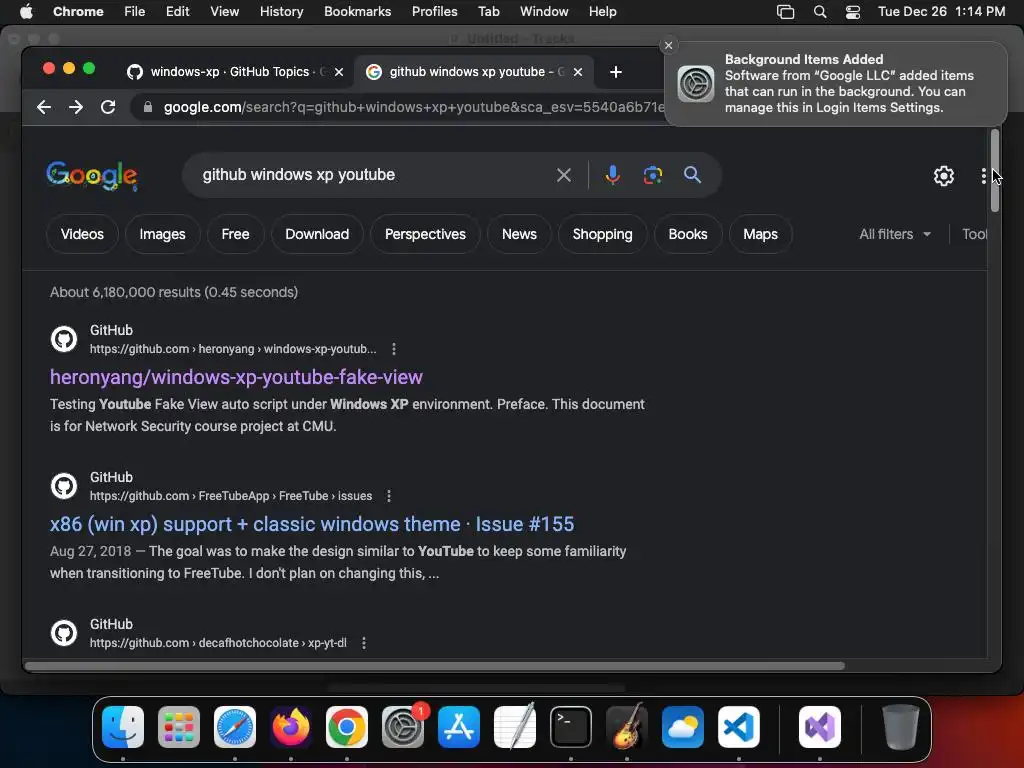Click the Background Items Added notification text

(x=849, y=84)
